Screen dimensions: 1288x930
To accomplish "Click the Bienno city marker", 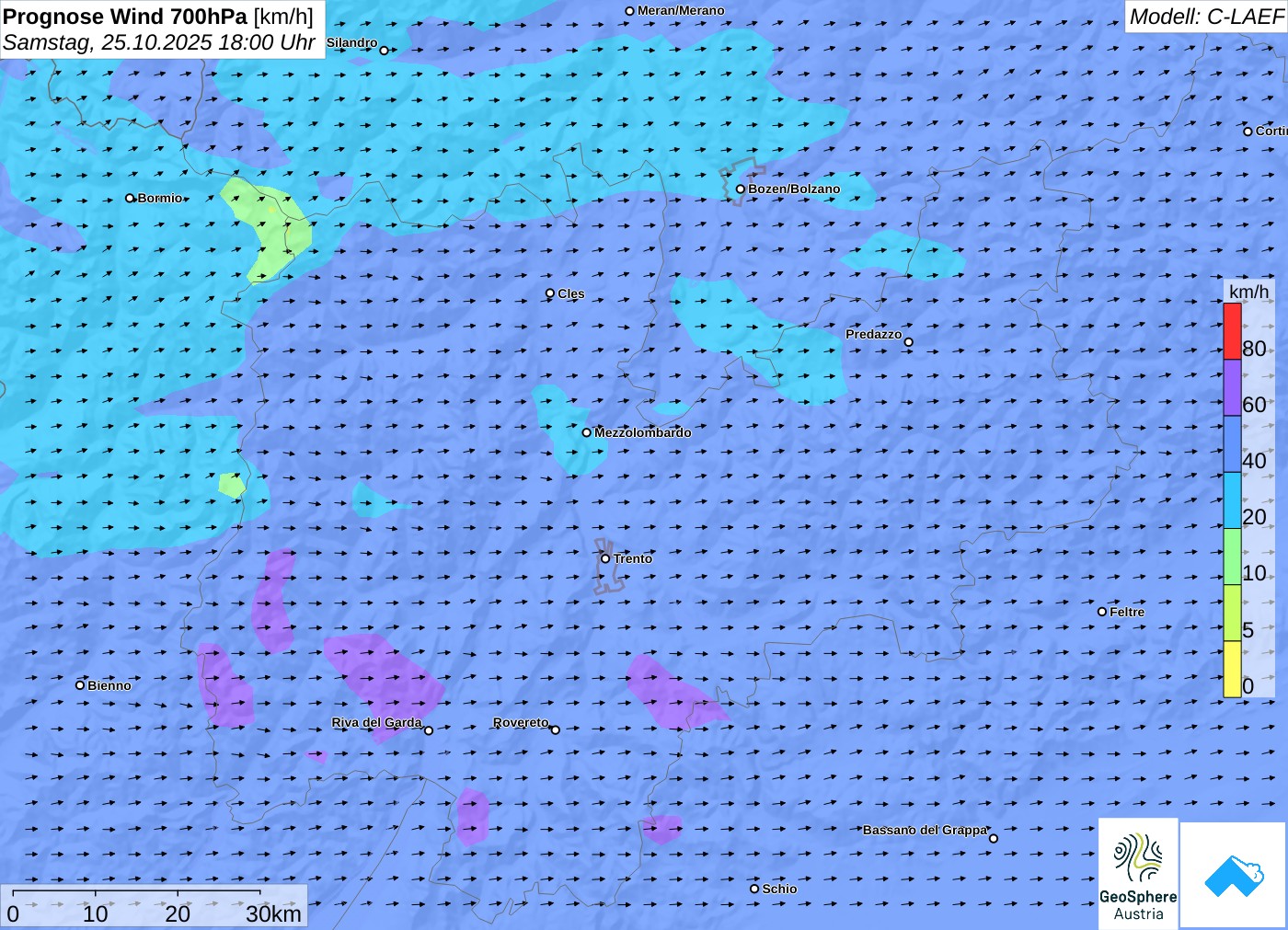I will click(80, 685).
